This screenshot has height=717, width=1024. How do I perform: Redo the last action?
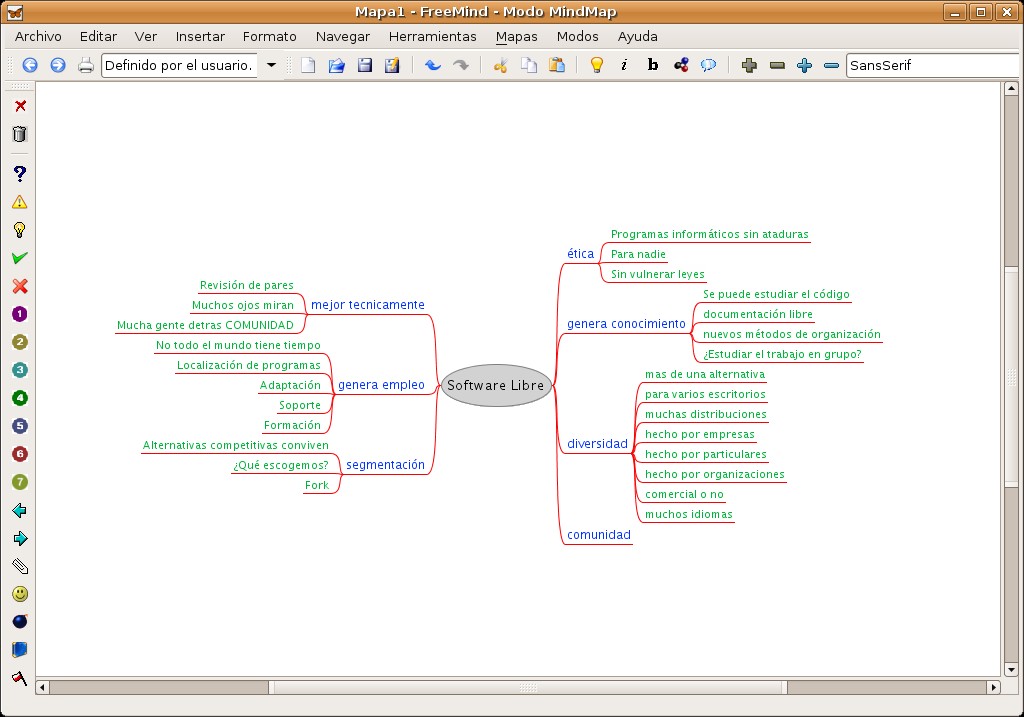click(x=461, y=65)
